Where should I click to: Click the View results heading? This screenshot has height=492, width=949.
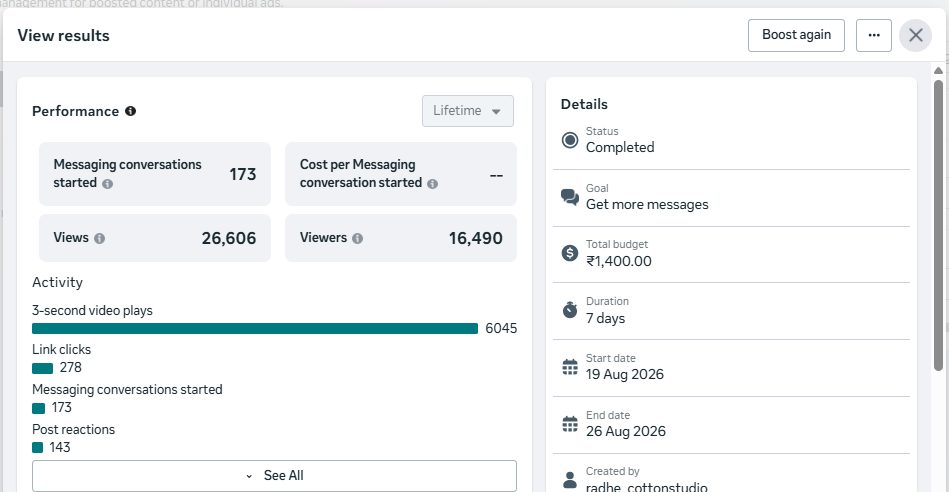click(64, 35)
